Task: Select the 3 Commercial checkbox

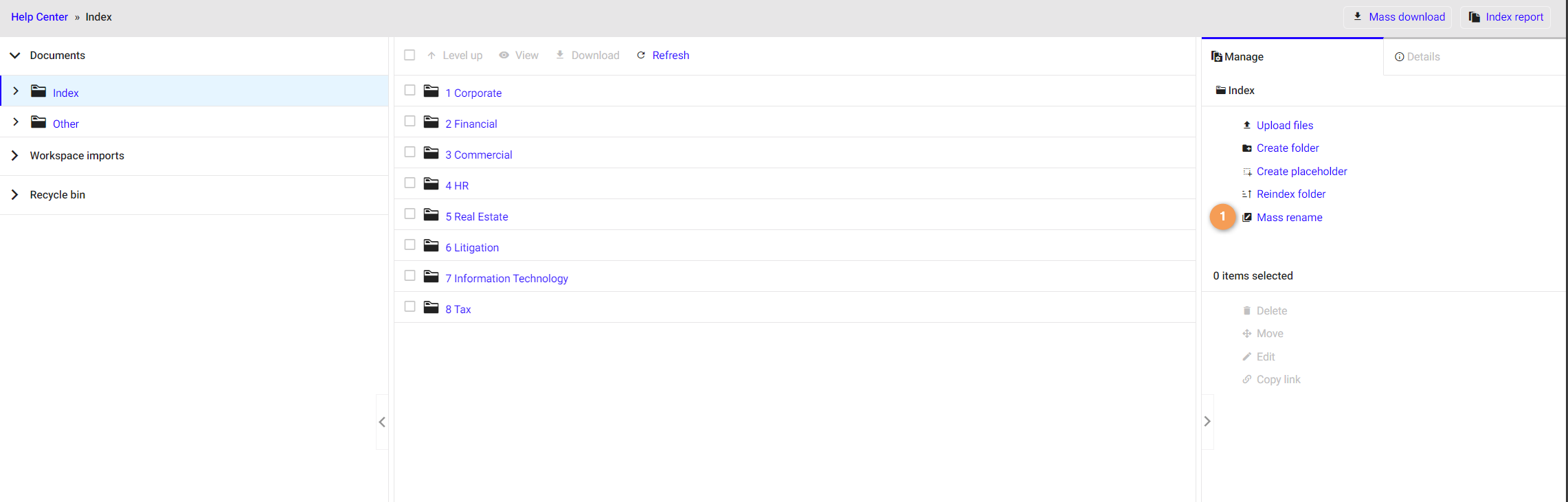Action: tap(410, 152)
